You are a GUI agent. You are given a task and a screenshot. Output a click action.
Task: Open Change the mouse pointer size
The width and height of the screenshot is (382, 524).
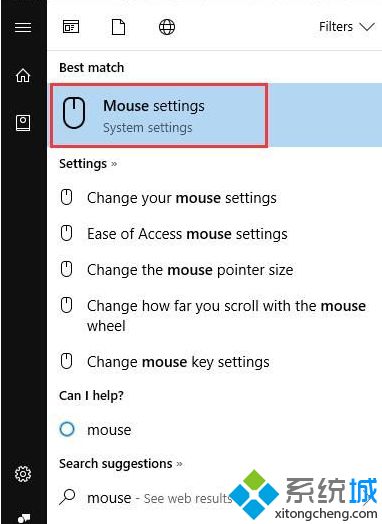tap(216, 270)
